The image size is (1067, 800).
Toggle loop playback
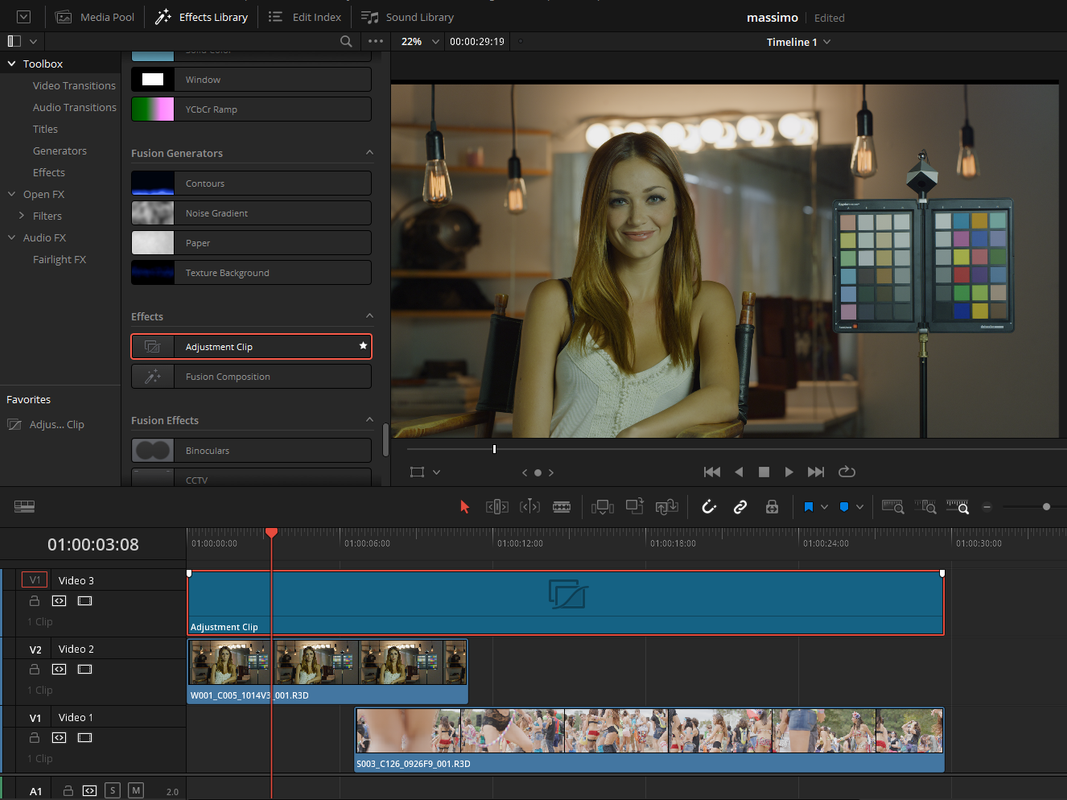click(847, 472)
